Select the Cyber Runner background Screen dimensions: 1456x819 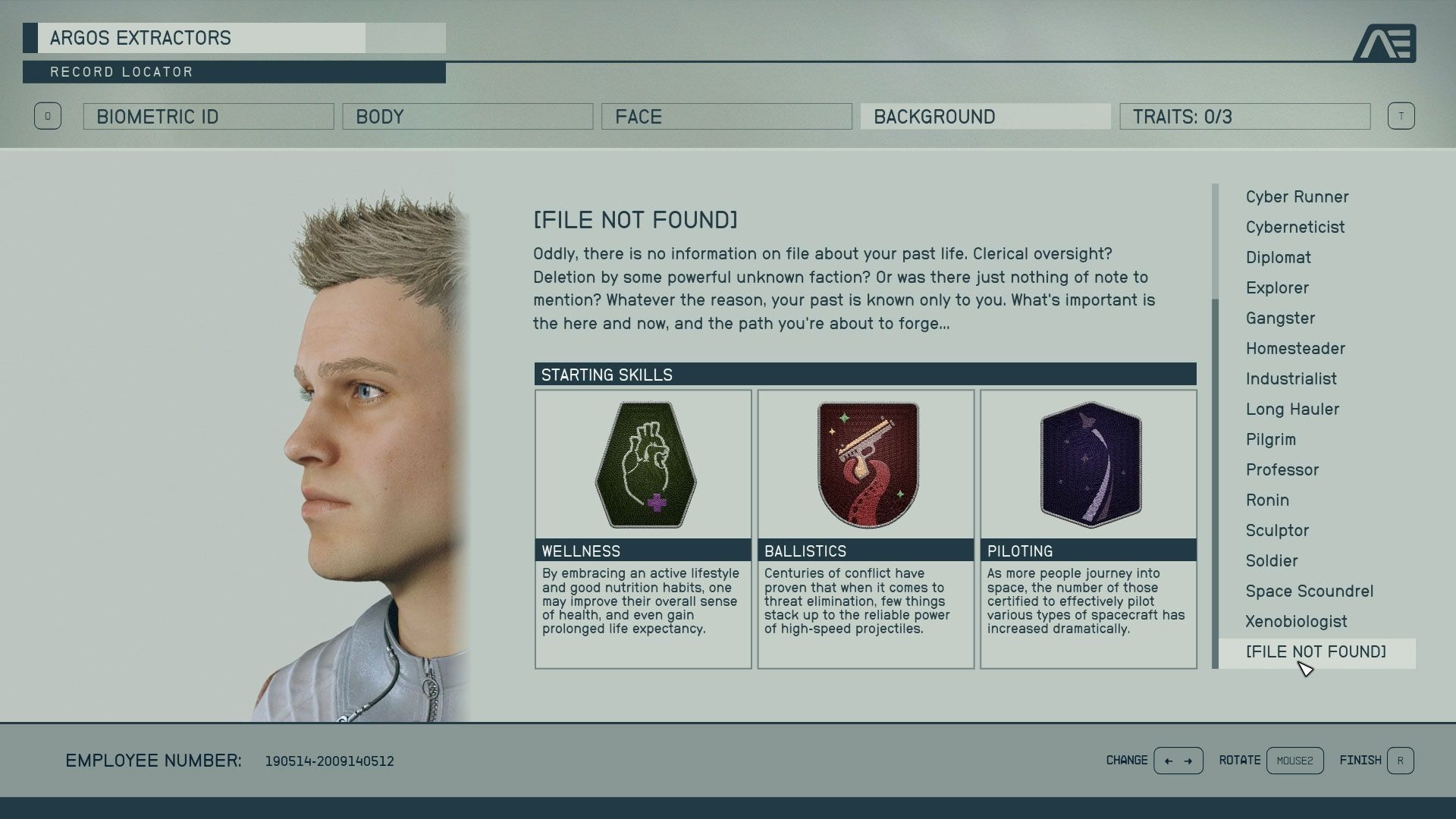tap(1297, 197)
